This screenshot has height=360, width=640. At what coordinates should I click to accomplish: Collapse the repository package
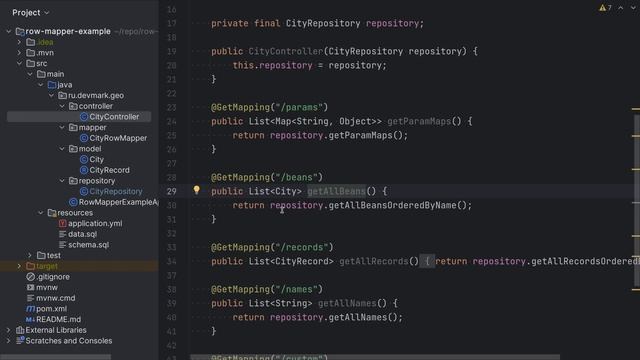[62, 180]
